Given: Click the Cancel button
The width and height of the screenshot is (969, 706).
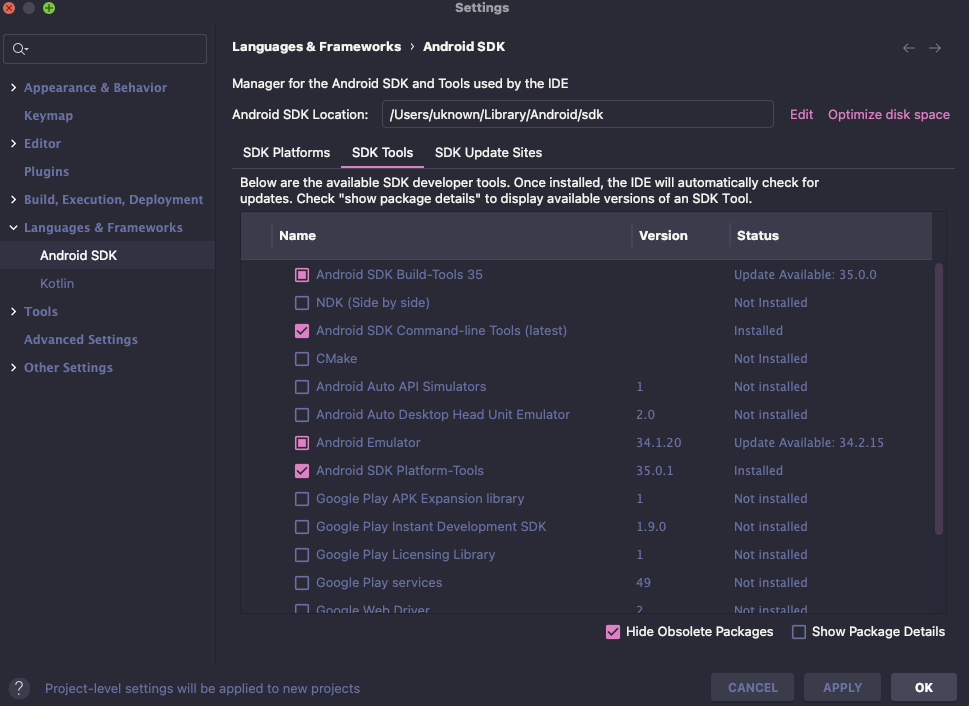Looking at the screenshot, I should coord(752,687).
